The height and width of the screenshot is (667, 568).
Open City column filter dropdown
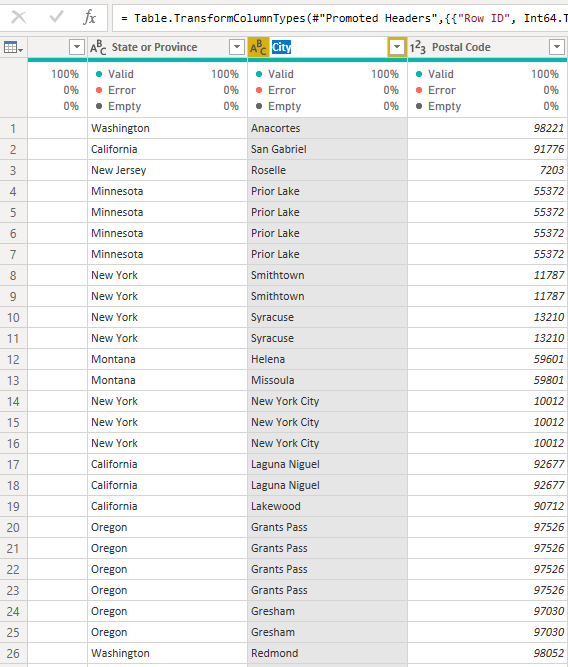pyautogui.click(x=397, y=47)
